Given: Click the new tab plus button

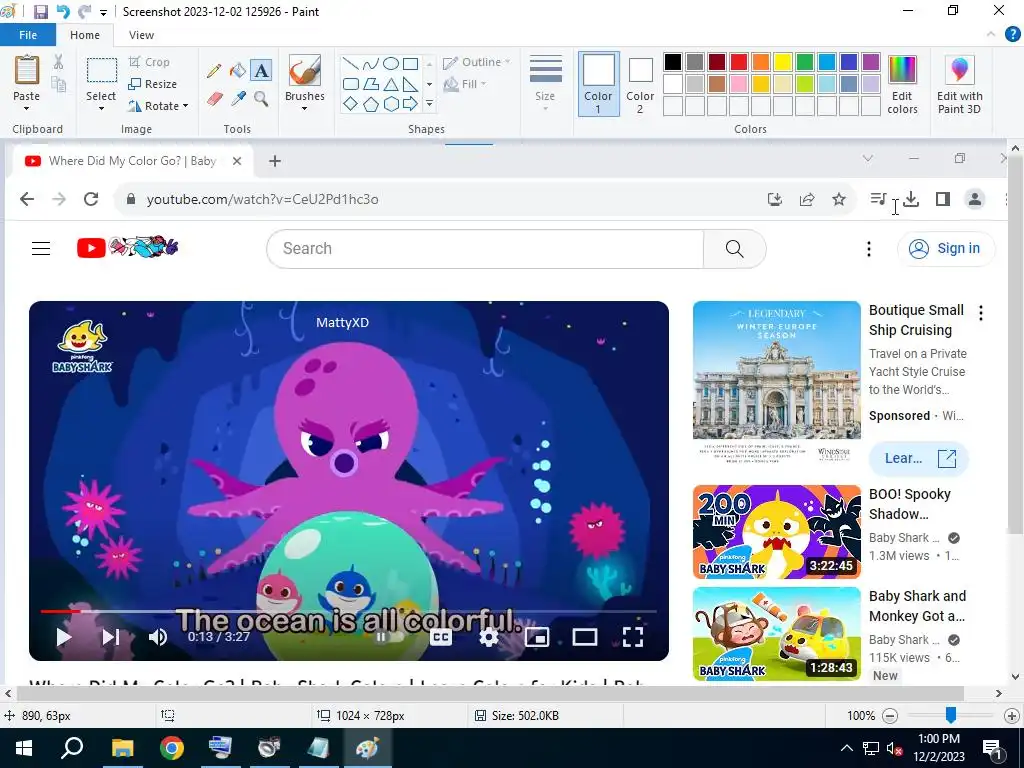Looking at the screenshot, I should pyautogui.click(x=275, y=161).
